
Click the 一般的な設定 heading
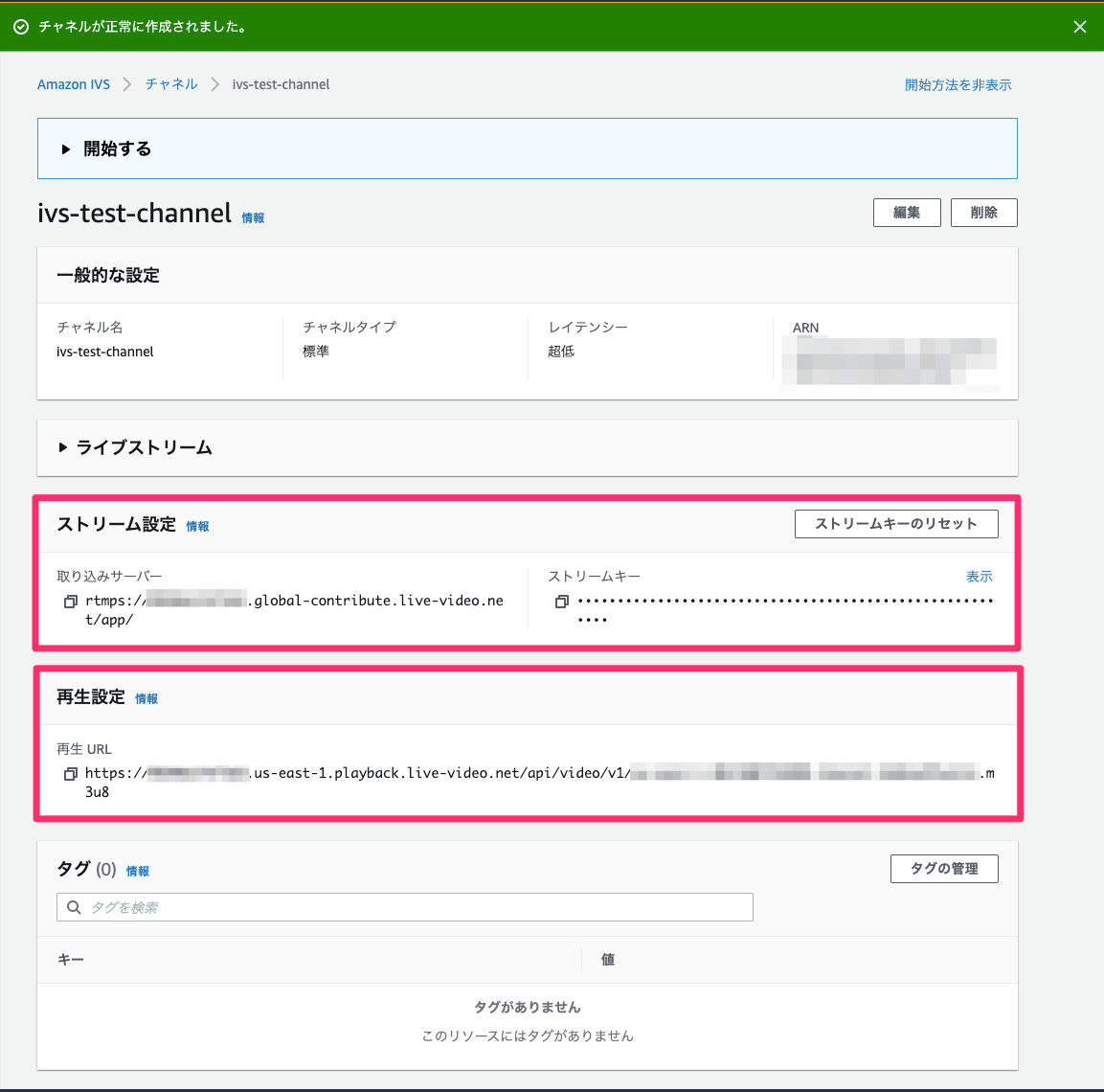[108, 276]
